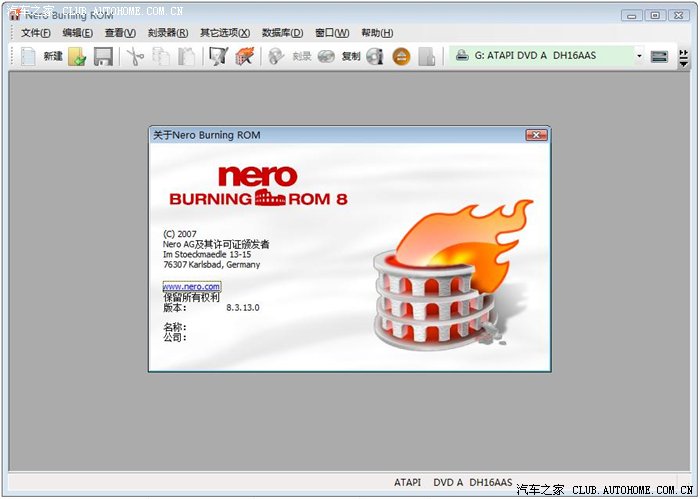Open the 刻录器(R) menu
This screenshot has width=700, height=499.
tap(168, 33)
